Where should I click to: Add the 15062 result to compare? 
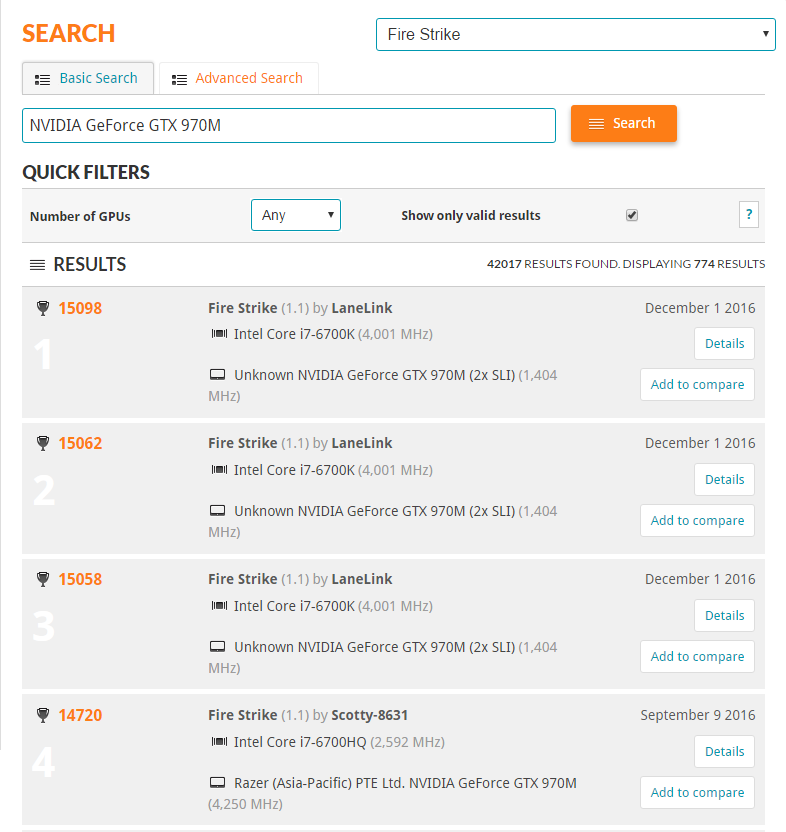point(697,520)
